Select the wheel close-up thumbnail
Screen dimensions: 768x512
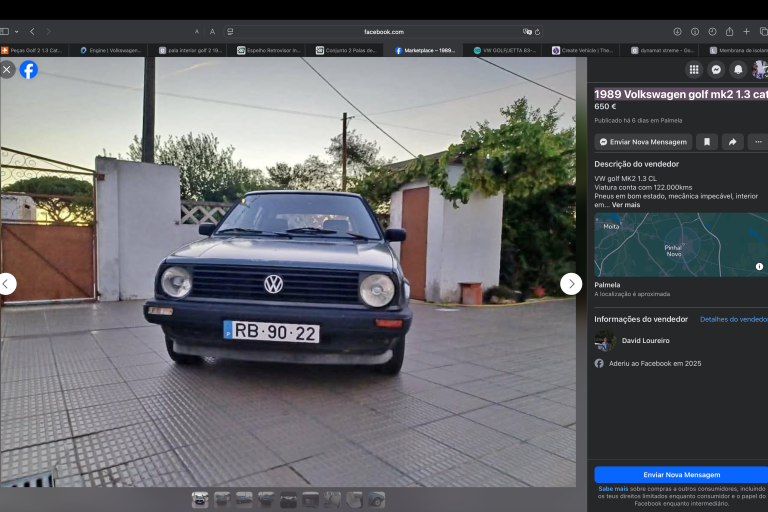click(x=376, y=500)
